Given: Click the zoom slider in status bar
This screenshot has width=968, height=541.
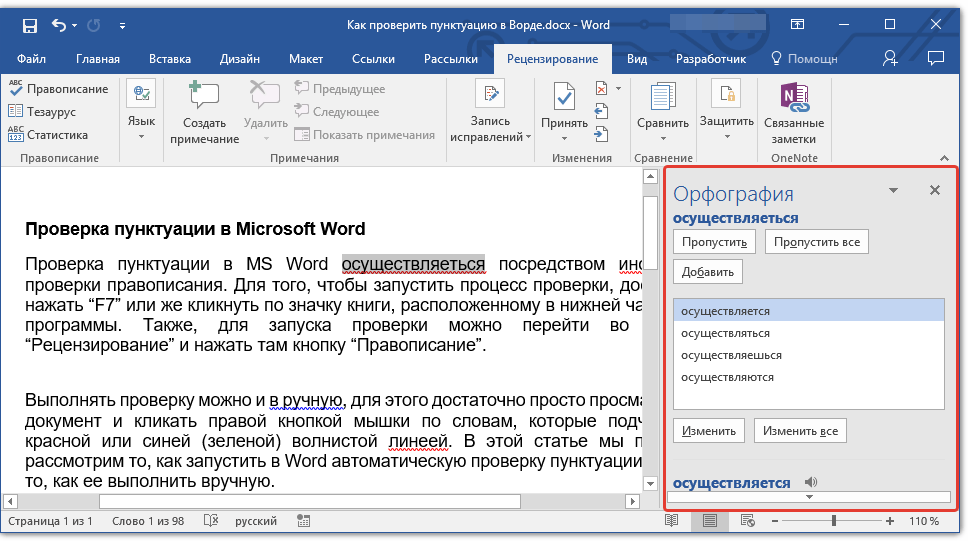Looking at the screenshot, I should (834, 521).
